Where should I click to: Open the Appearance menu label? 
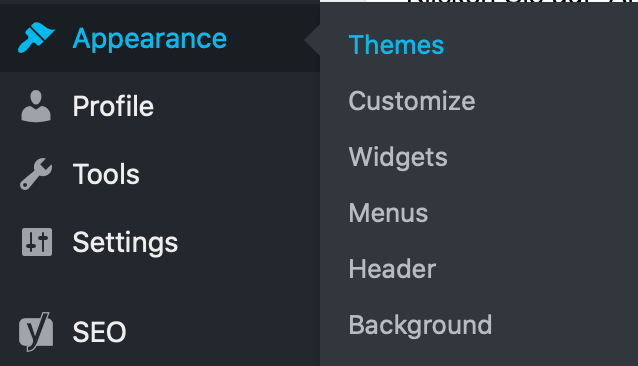(x=150, y=39)
